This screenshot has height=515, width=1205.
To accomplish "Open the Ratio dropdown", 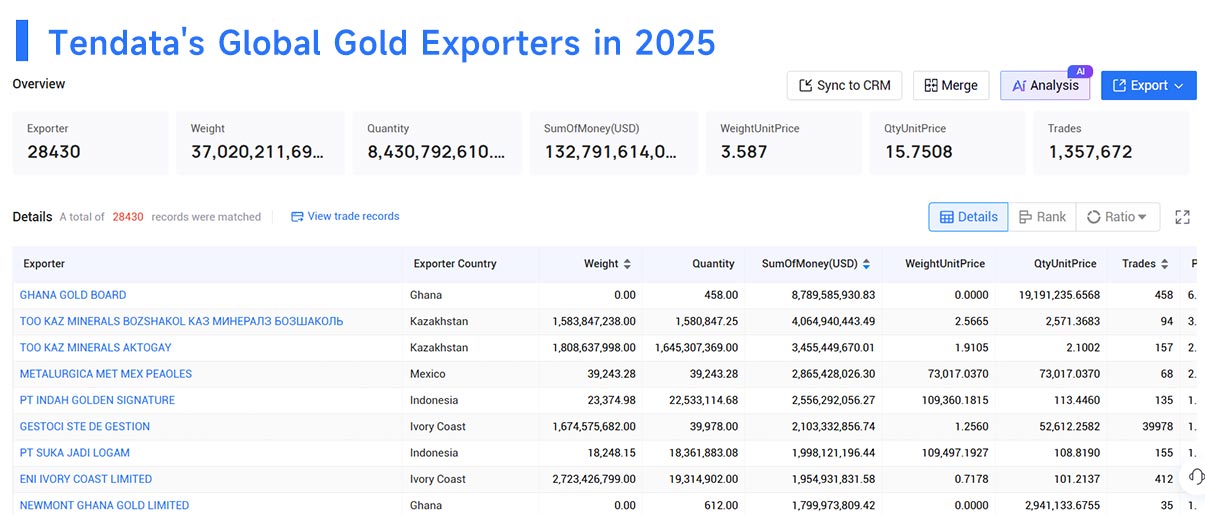I will 1118,217.
